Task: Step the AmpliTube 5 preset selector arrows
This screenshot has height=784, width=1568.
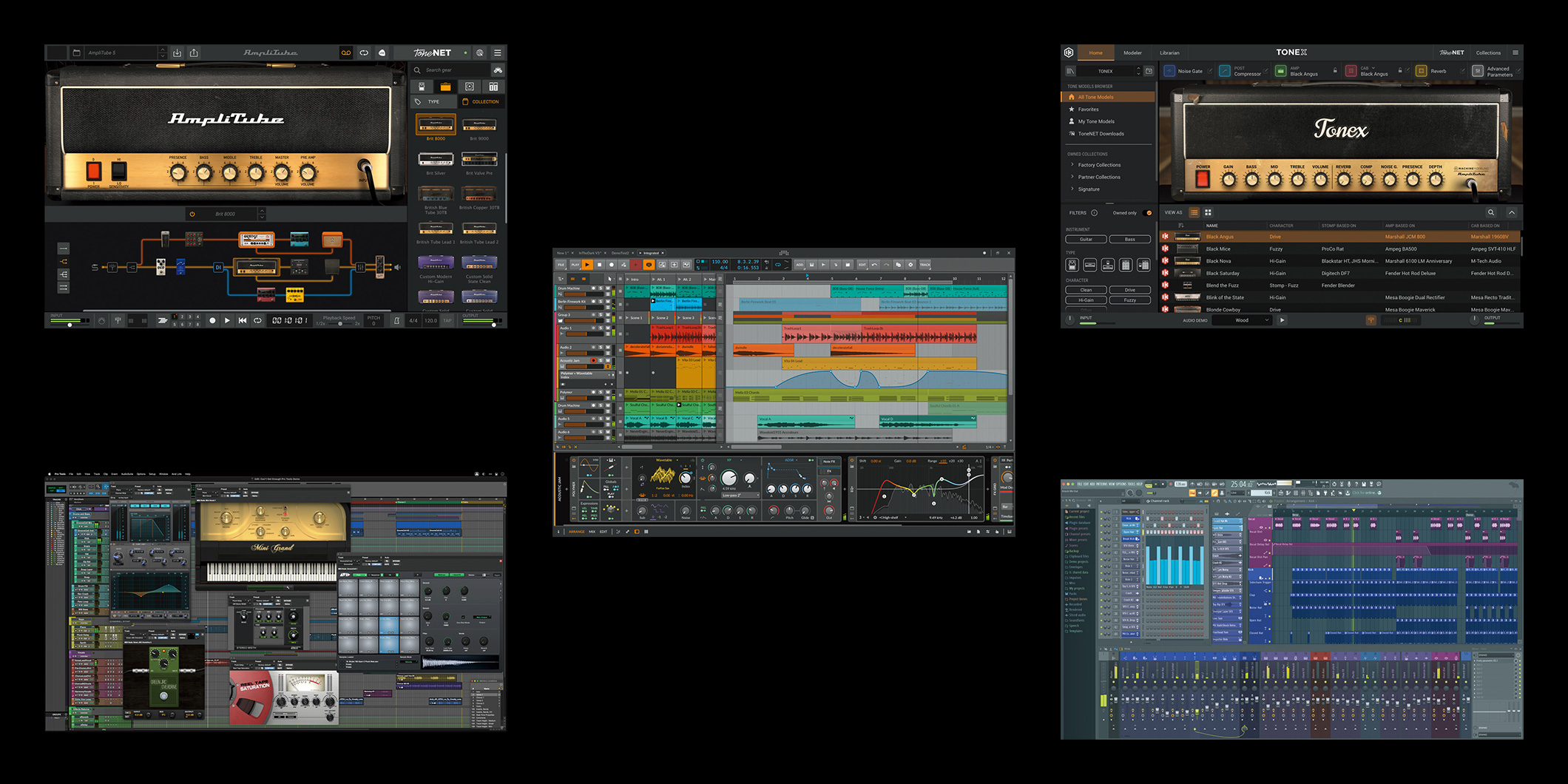Action: (163, 53)
